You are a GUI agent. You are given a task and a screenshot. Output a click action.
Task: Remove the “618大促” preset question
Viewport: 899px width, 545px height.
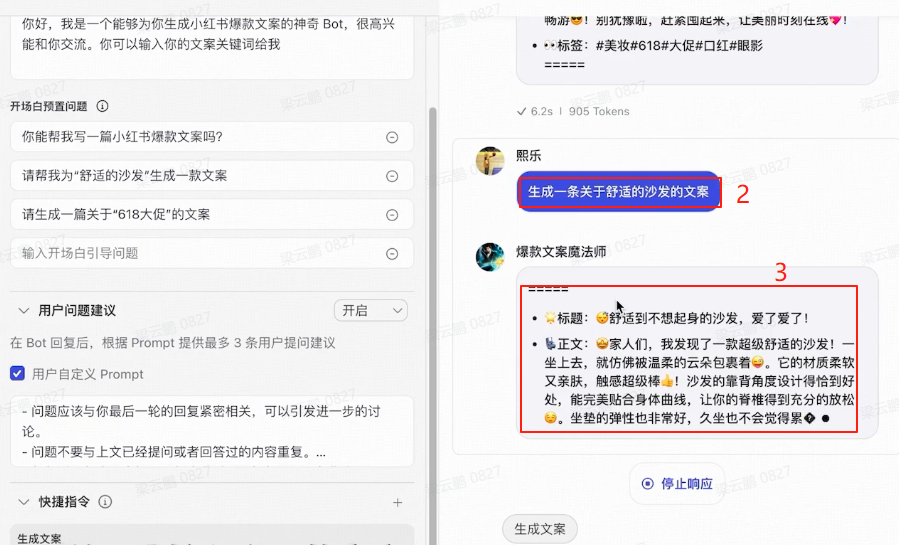(x=392, y=215)
